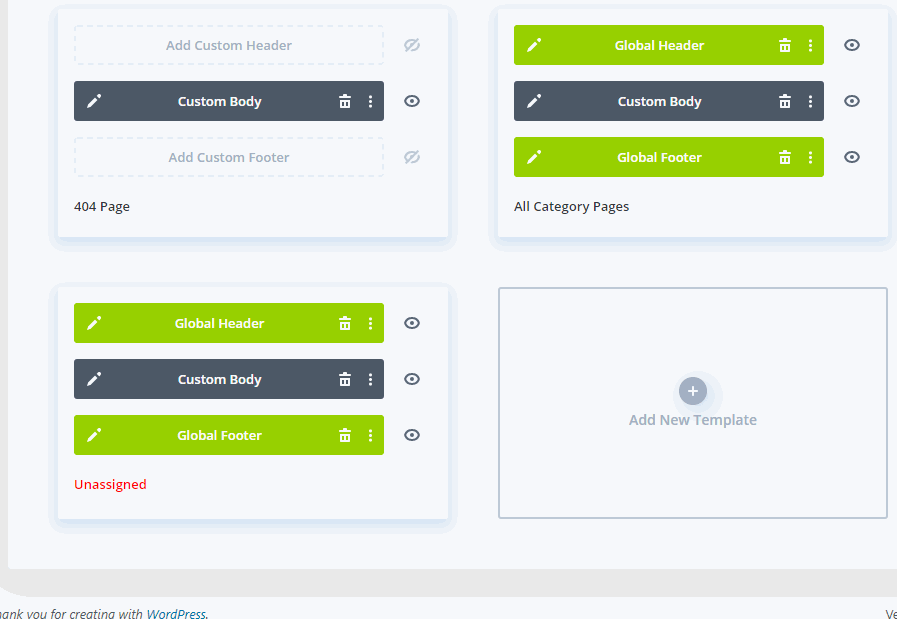Open options for Unassigned Global Header
The height and width of the screenshot is (619, 897).
click(370, 323)
